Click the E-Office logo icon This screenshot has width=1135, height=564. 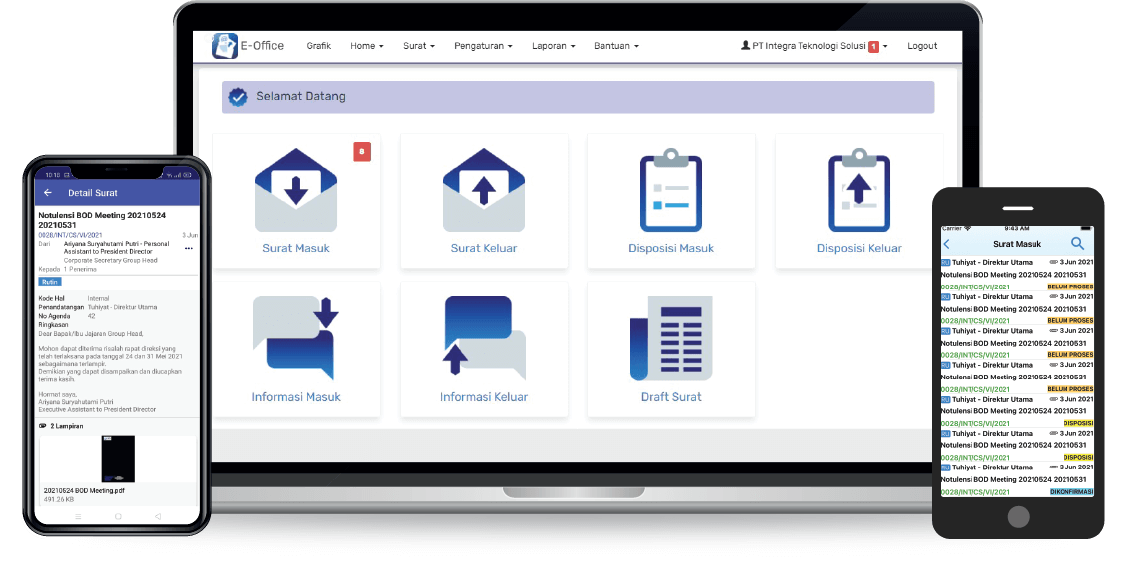(225, 46)
